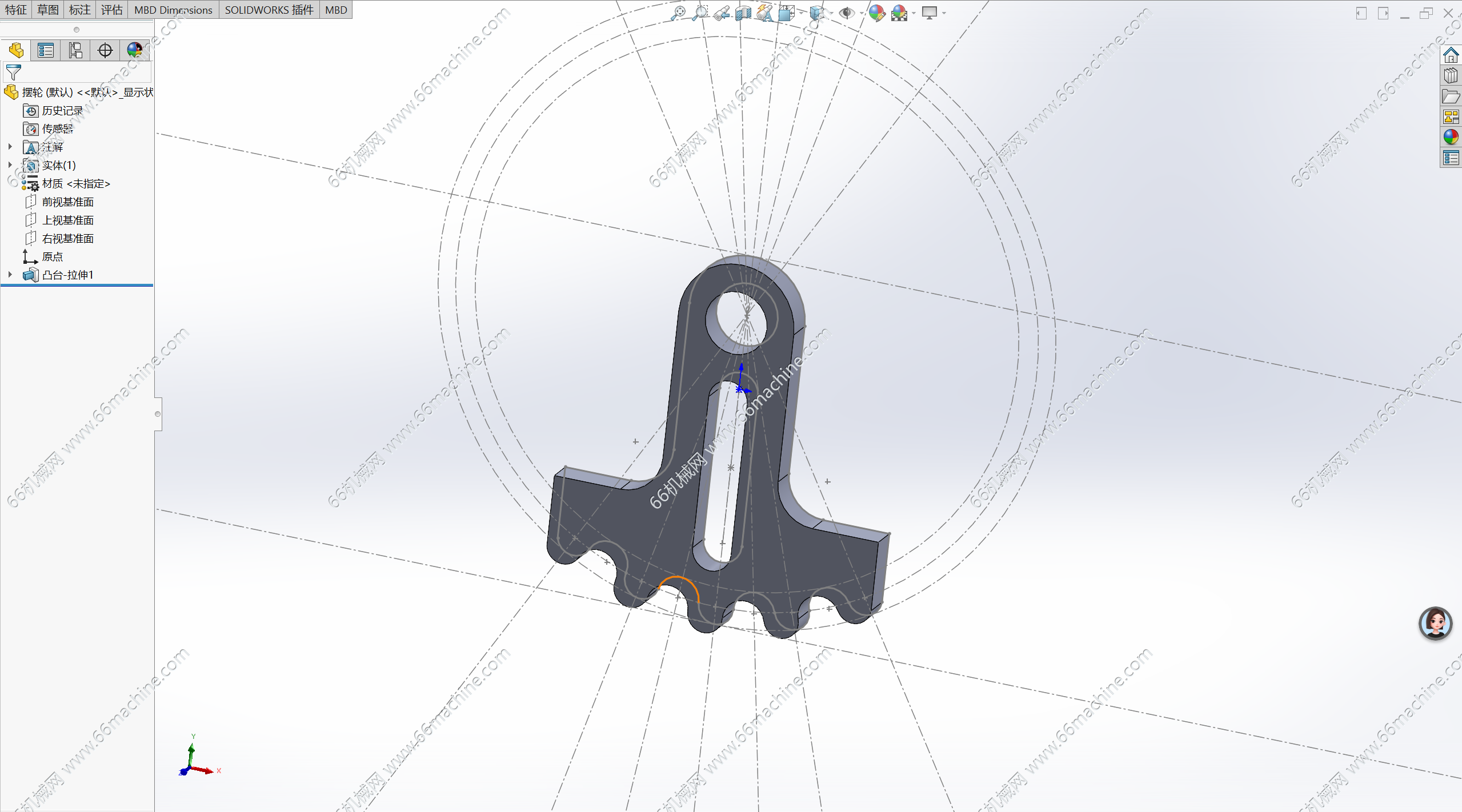Viewport: 1462px width, 812px height.
Task: Open the Hide/Show Items dropdown arrow
Action: 861,13
